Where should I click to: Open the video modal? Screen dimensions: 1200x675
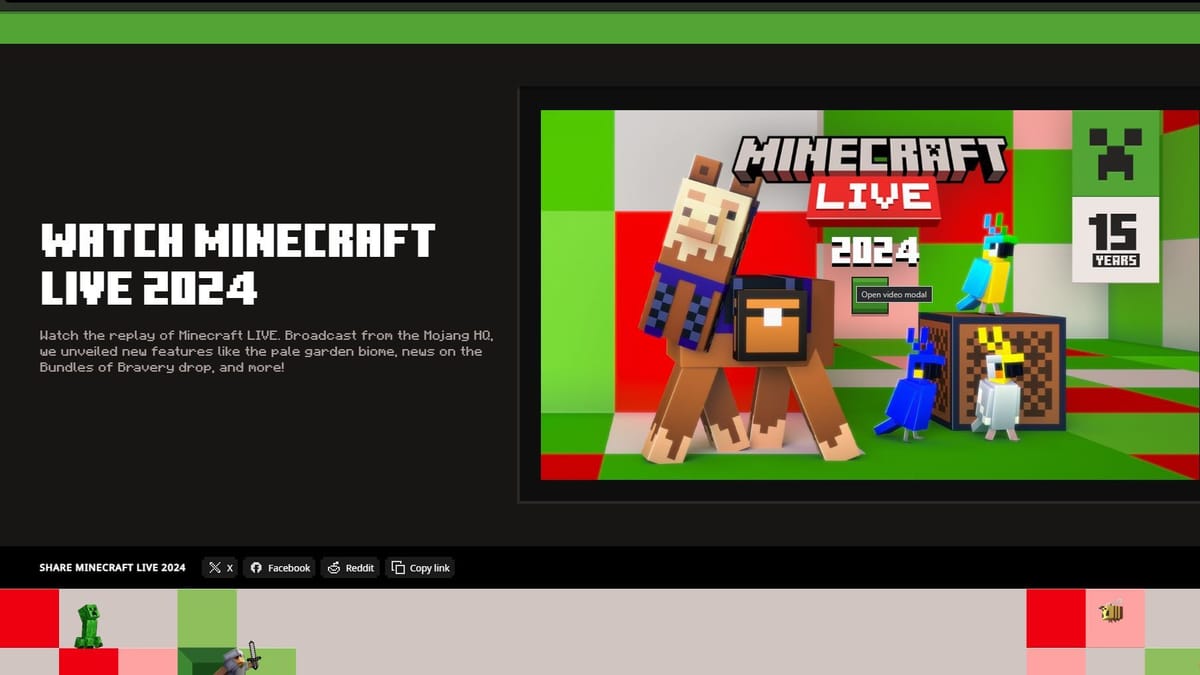click(x=895, y=294)
